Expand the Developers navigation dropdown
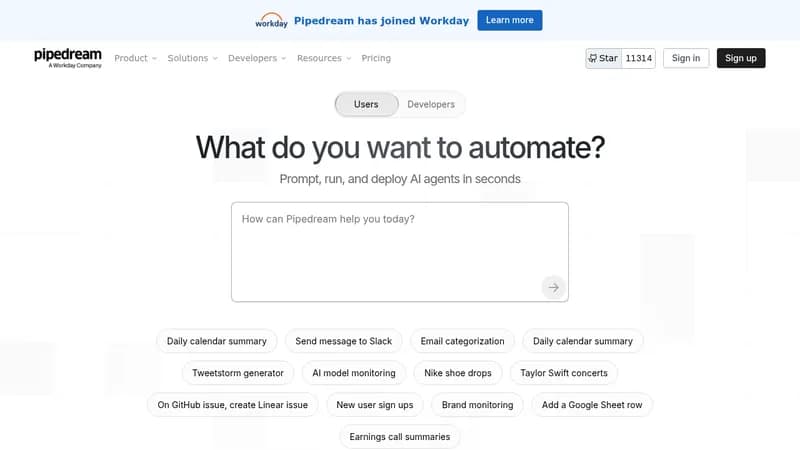This screenshot has height=450, width=800. point(257,58)
